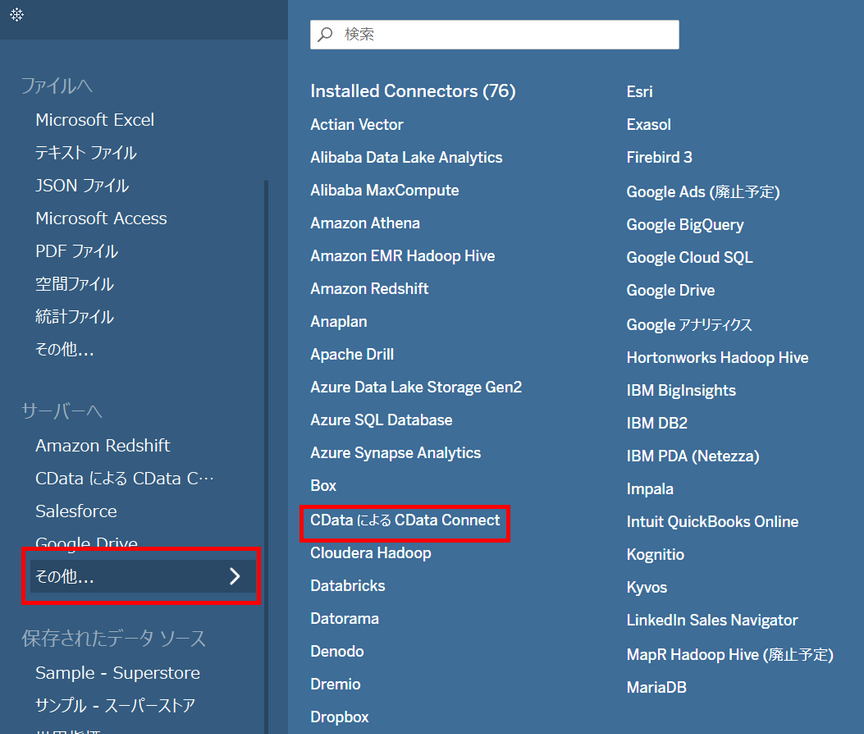Open Google アナリティクス connector

pos(689,325)
